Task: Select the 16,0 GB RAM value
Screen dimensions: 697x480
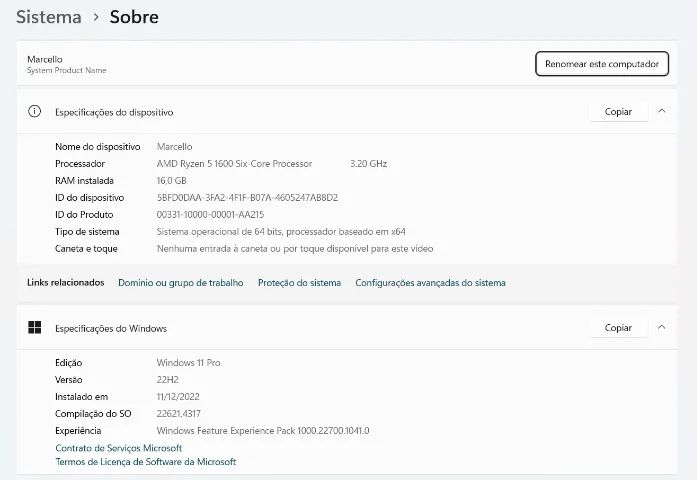Action: (x=171, y=180)
